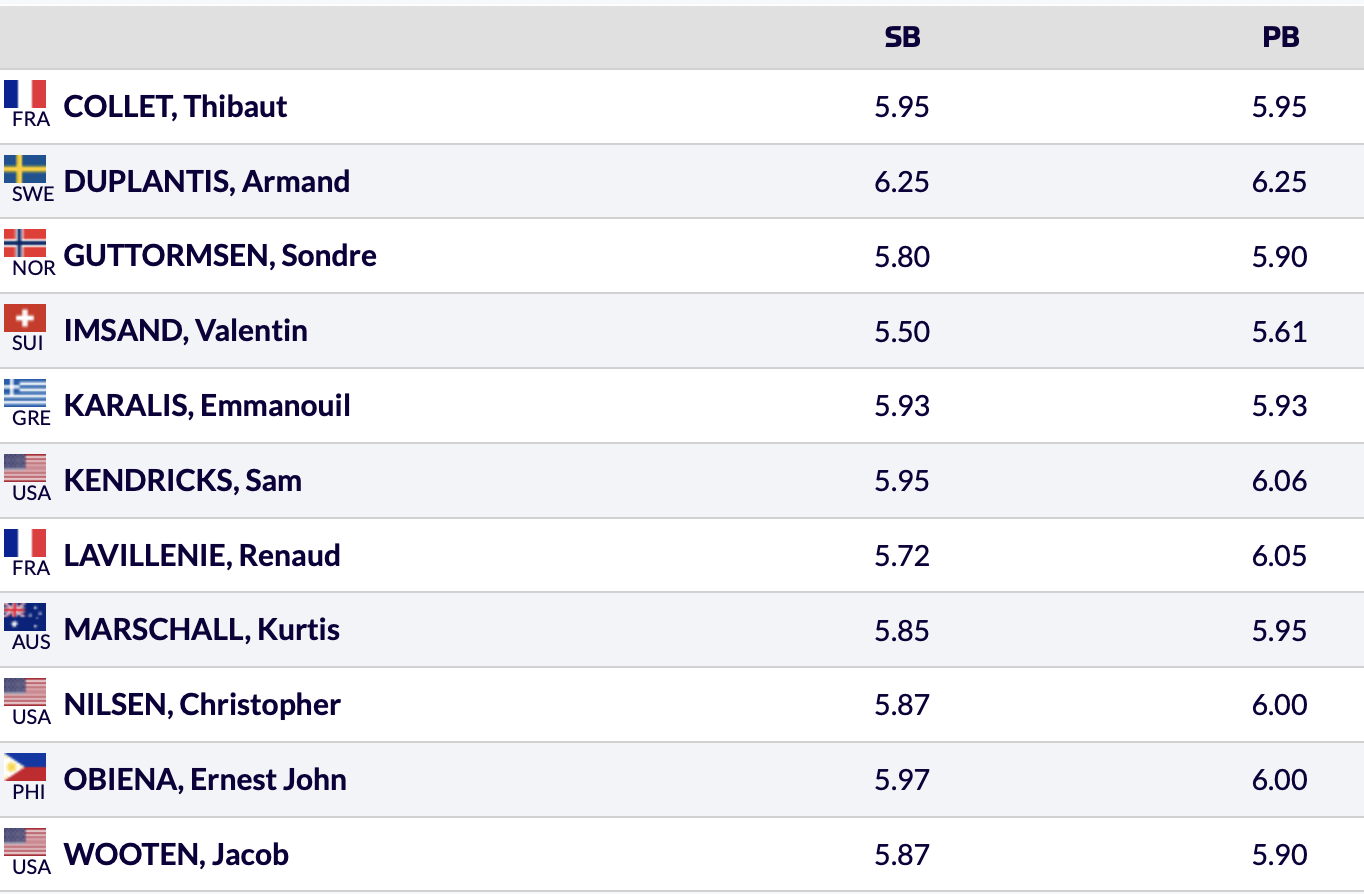The height and width of the screenshot is (894, 1364).
Task: Click the USA flag beside WOOTEN, Jacob
Action: pyautogui.click(x=25, y=842)
